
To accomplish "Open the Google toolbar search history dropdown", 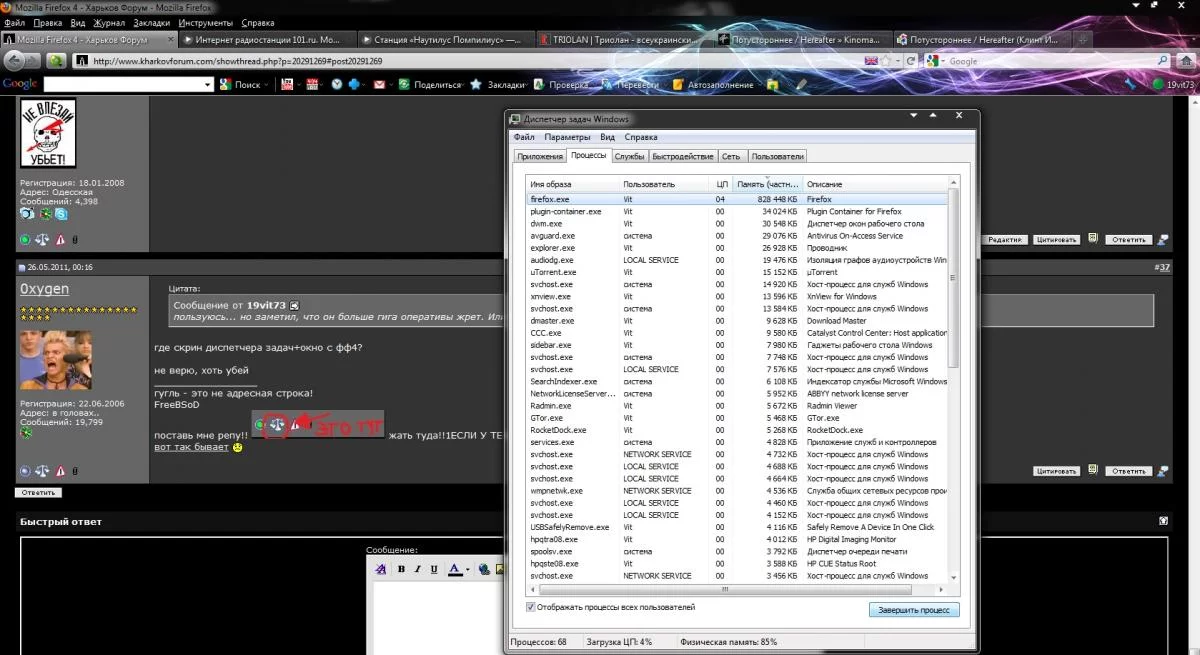I will [208, 85].
